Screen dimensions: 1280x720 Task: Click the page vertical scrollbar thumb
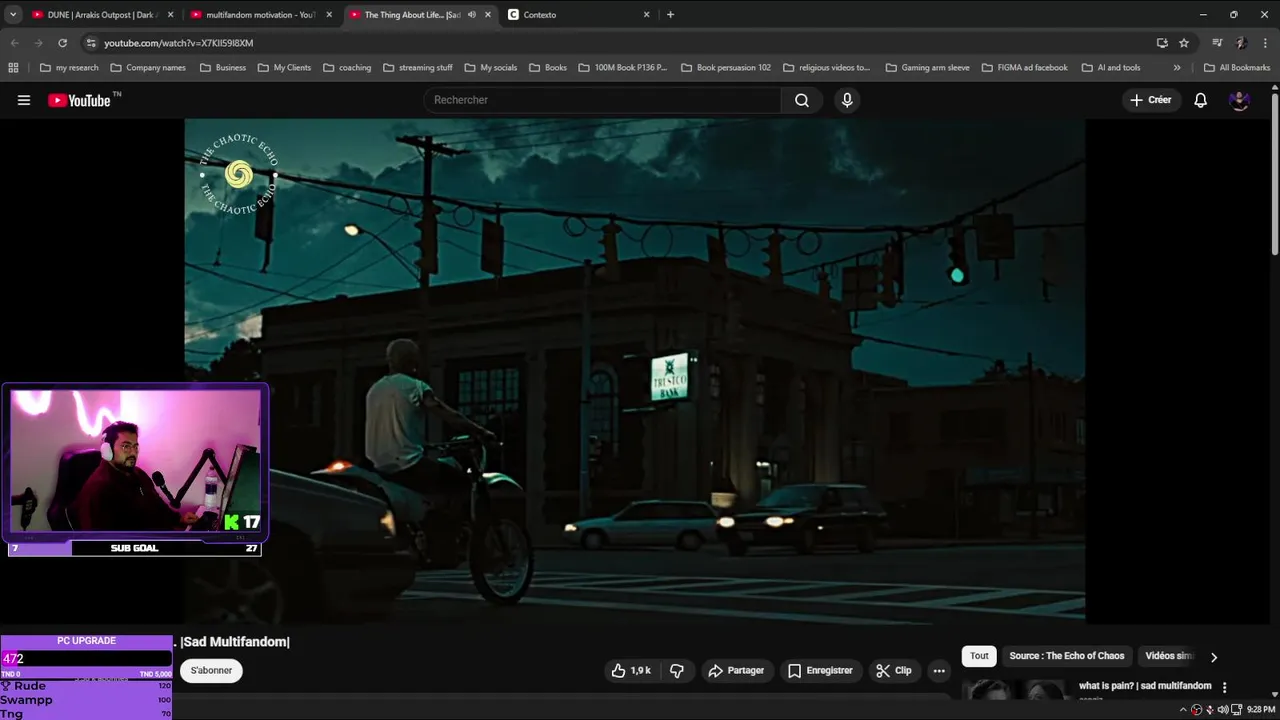click(x=1275, y=175)
